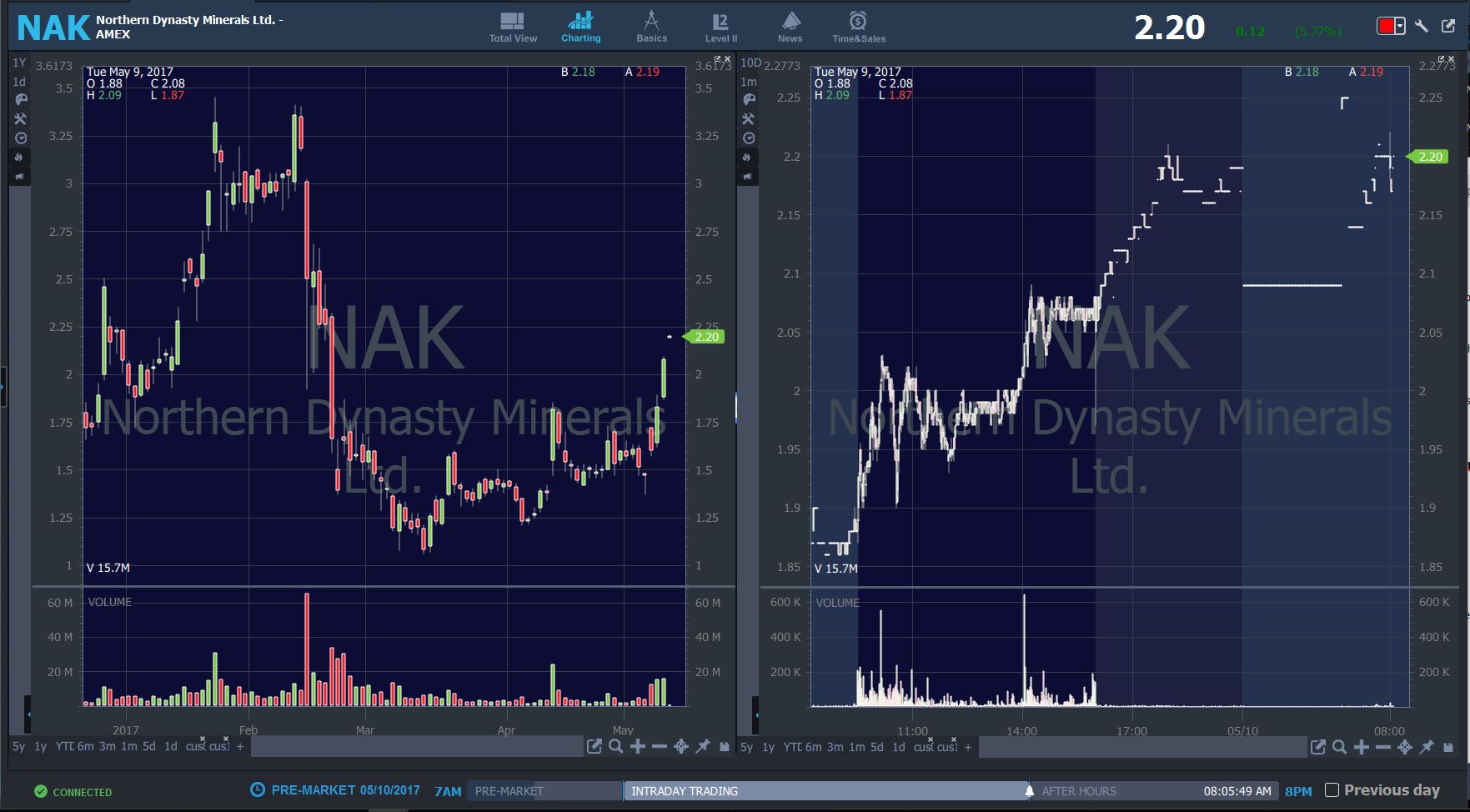Viewport: 1470px width, 812px height.
Task: Click the Intraday Trading session bar
Action: click(x=825, y=791)
